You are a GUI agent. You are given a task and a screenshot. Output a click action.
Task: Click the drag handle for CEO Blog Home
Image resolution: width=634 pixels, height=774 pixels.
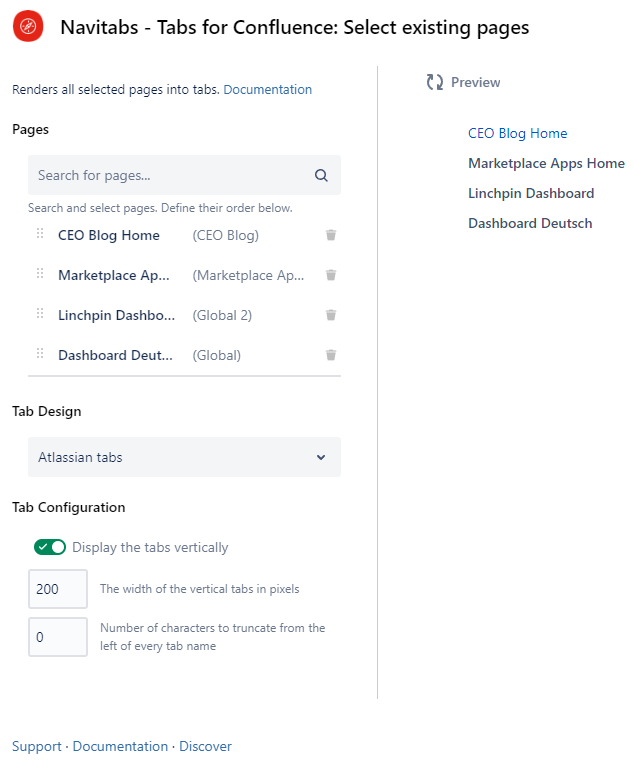pos(40,234)
